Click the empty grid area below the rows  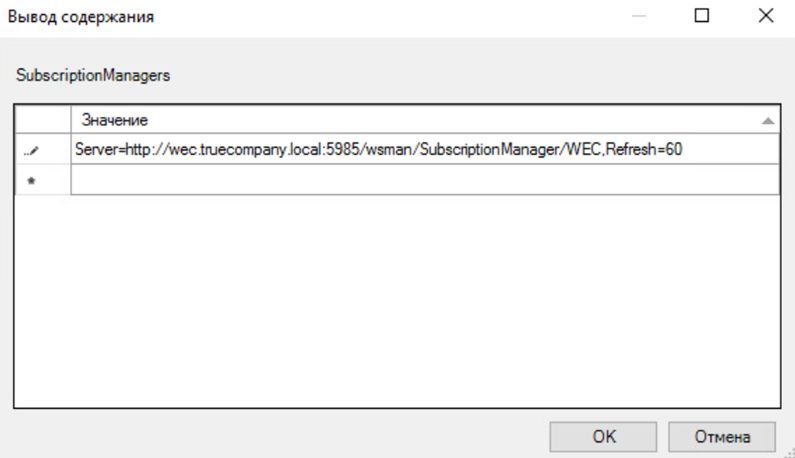point(400,300)
